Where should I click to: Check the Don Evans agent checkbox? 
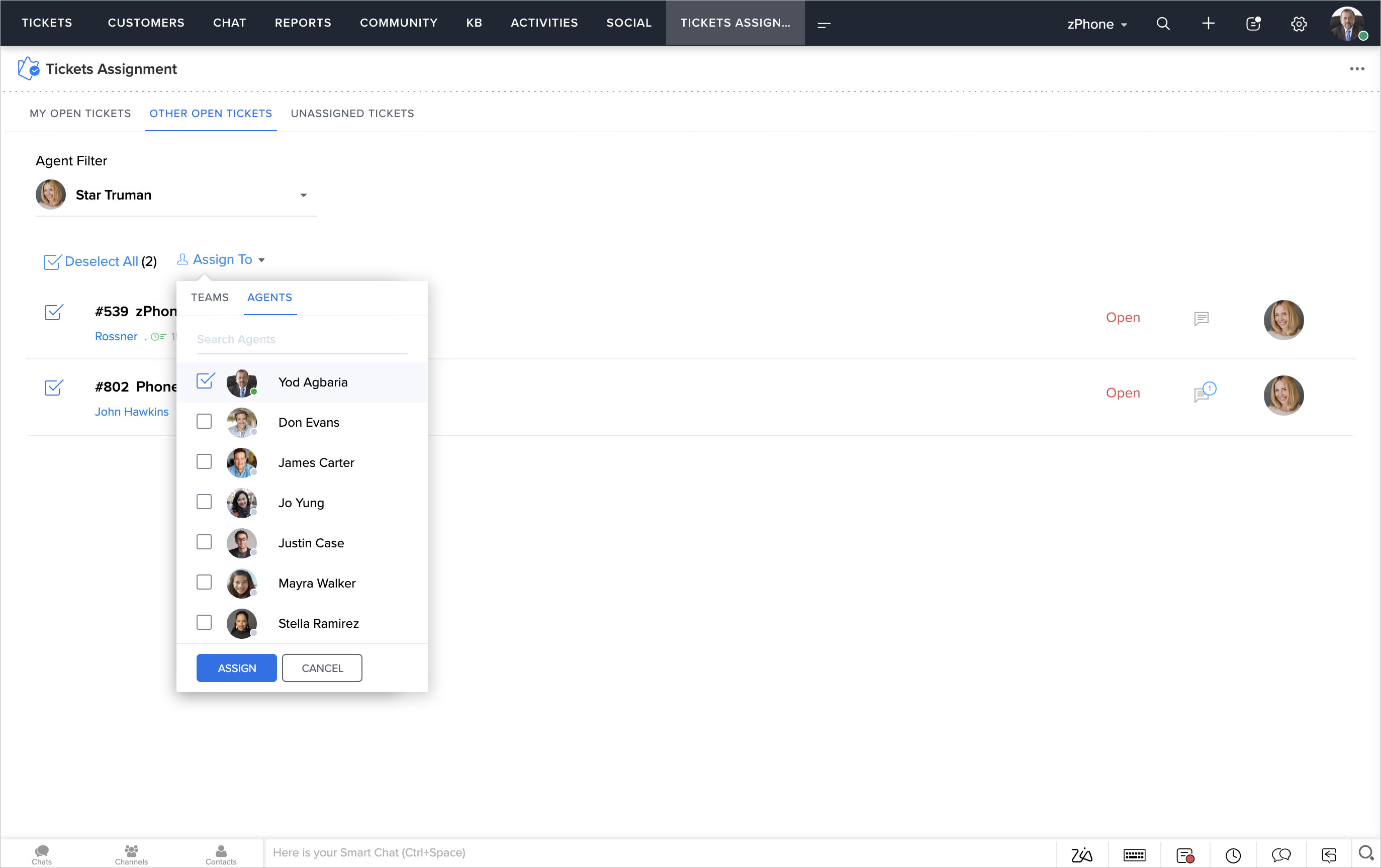click(204, 421)
